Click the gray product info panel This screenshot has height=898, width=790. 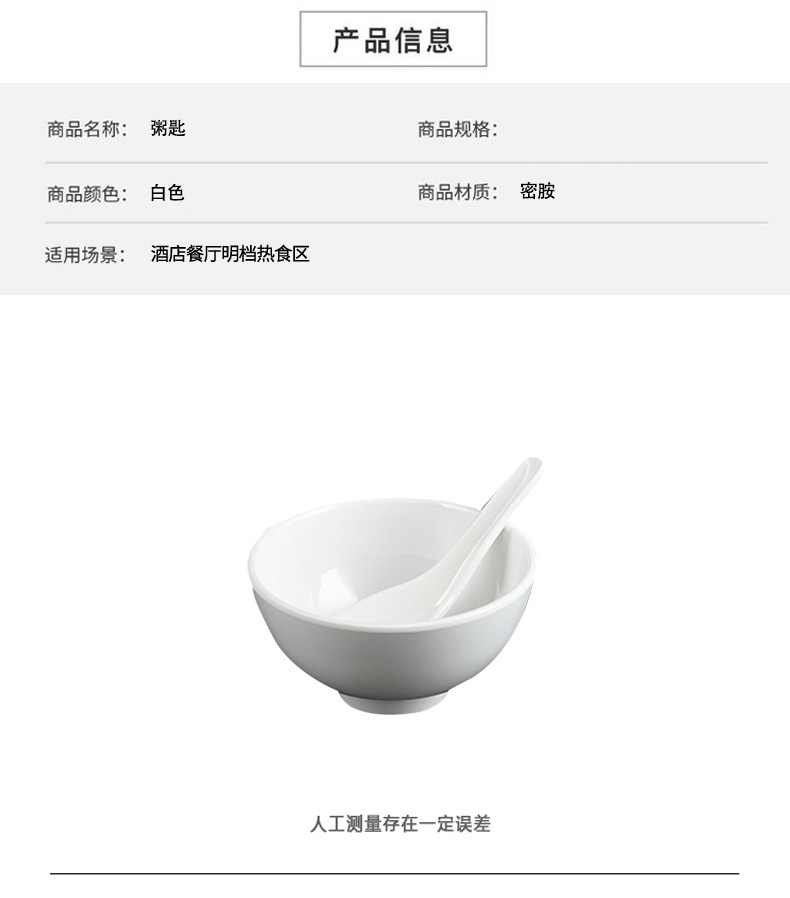click(395, 189)
